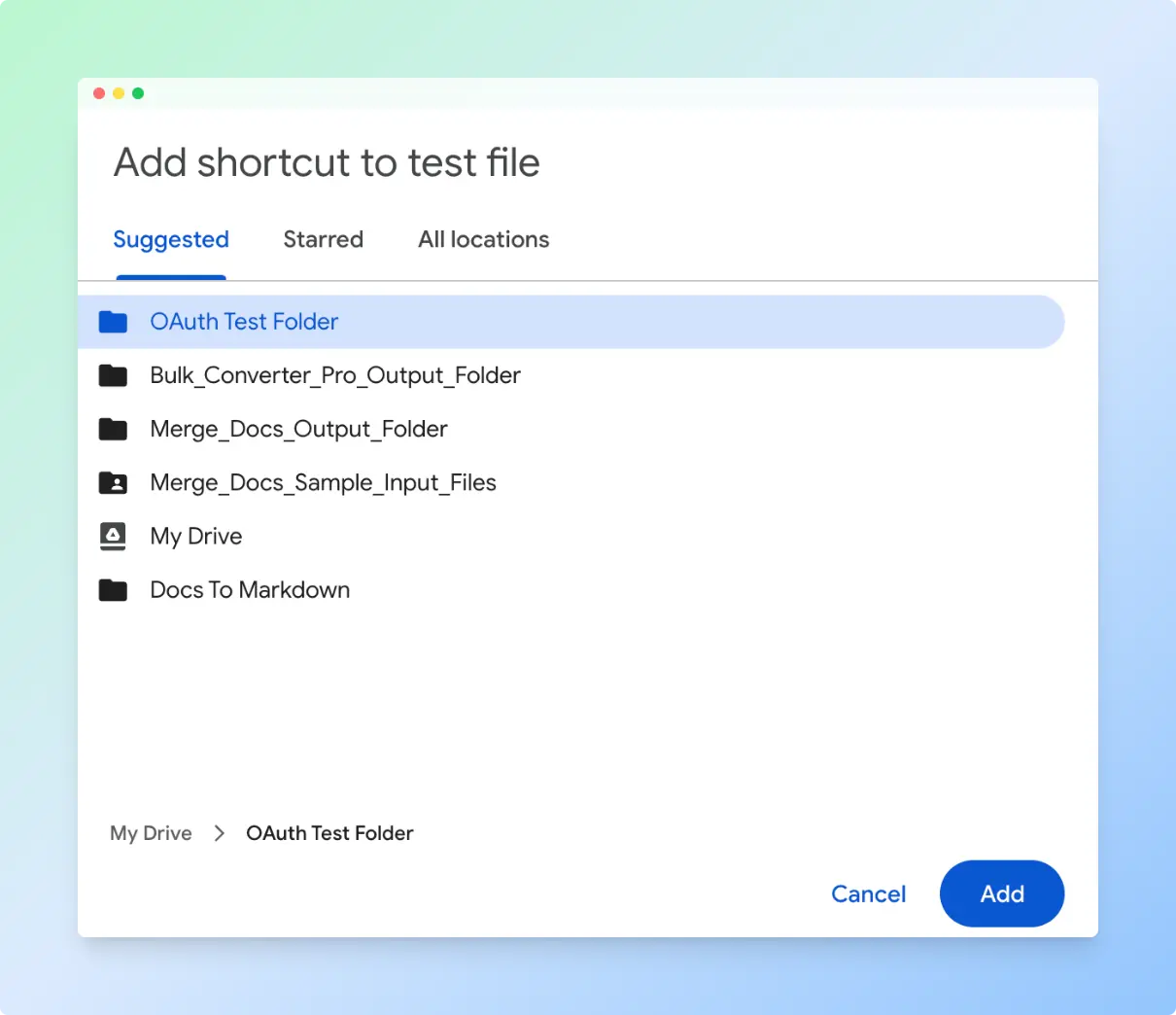
Task: Choose Bulk_Converter_Pro_Output_Folder folder name
Action: [x=335, y=375]
